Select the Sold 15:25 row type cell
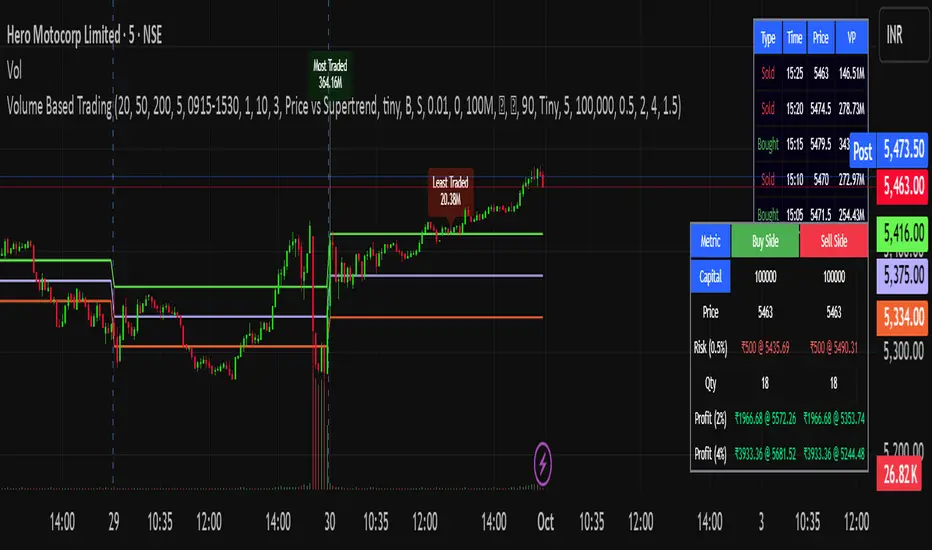 click(x=768, y=73)
